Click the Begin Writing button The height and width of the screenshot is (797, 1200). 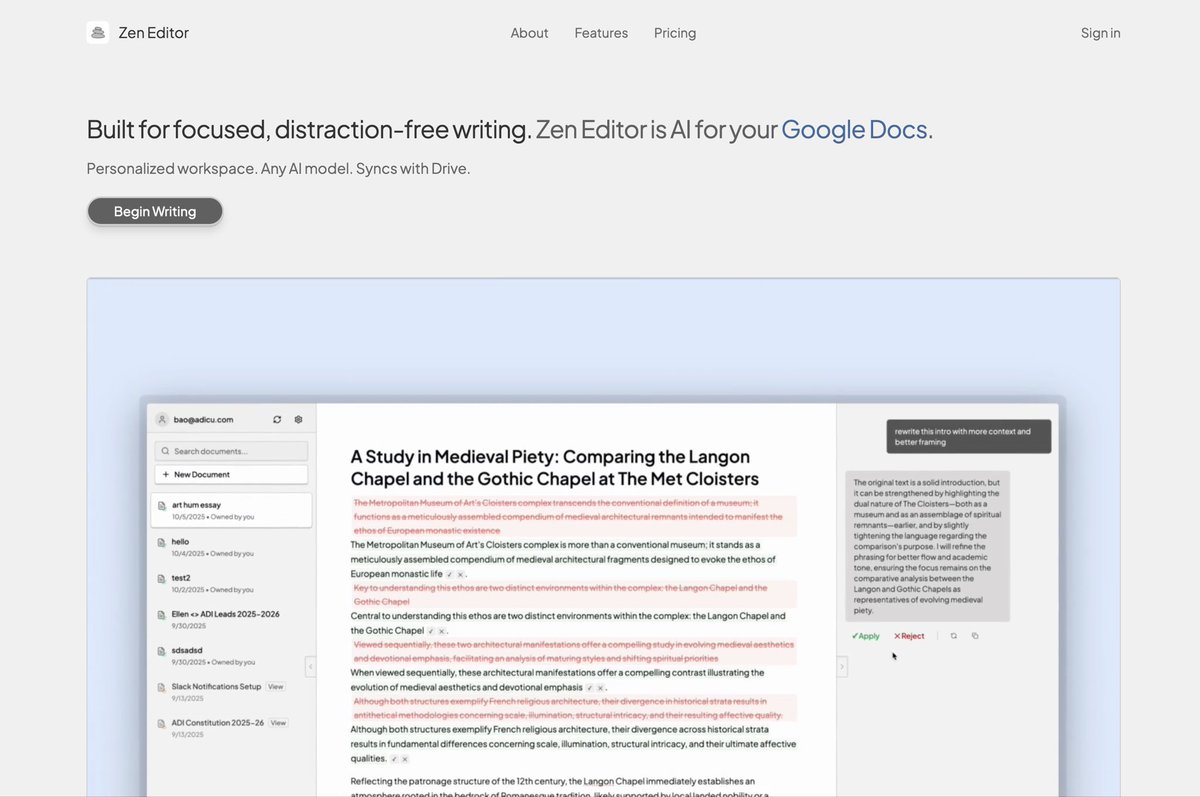click(x=155, y=211)
